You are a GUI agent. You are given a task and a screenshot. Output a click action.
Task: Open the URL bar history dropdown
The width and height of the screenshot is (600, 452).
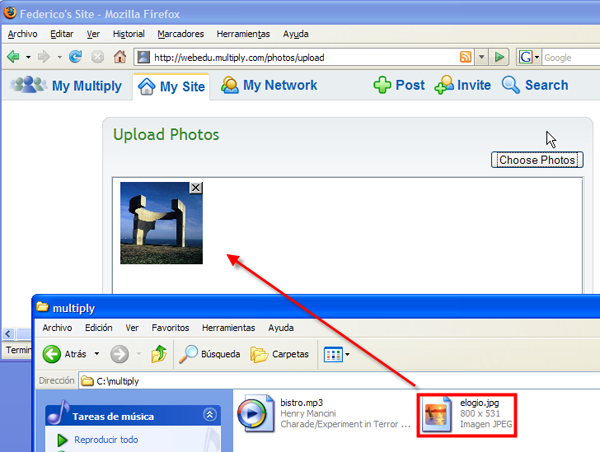(482, 57)
